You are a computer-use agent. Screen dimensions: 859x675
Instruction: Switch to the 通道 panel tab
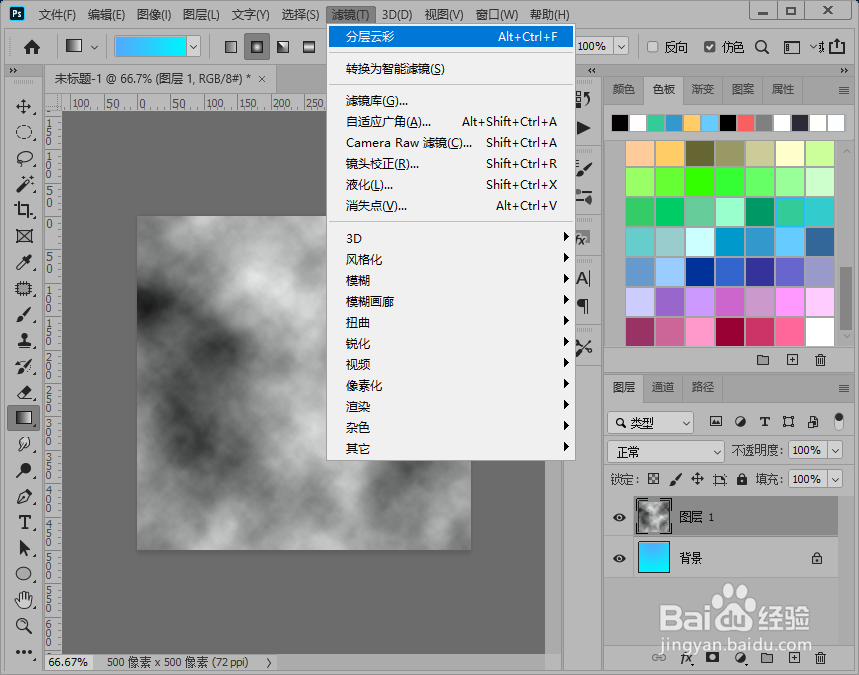click(662, 387)
